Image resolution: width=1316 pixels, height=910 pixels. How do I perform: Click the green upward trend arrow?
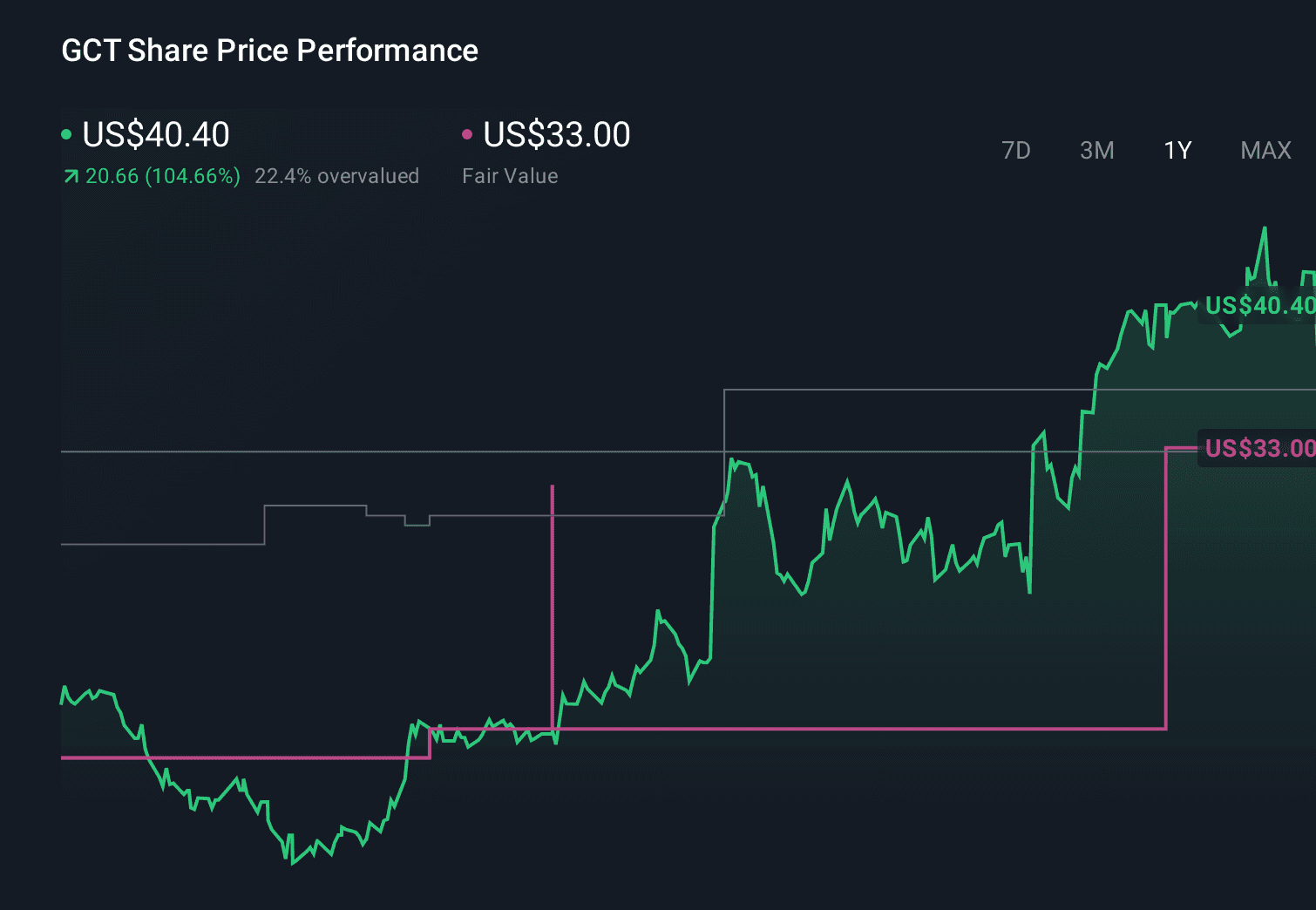click(71, 177)
